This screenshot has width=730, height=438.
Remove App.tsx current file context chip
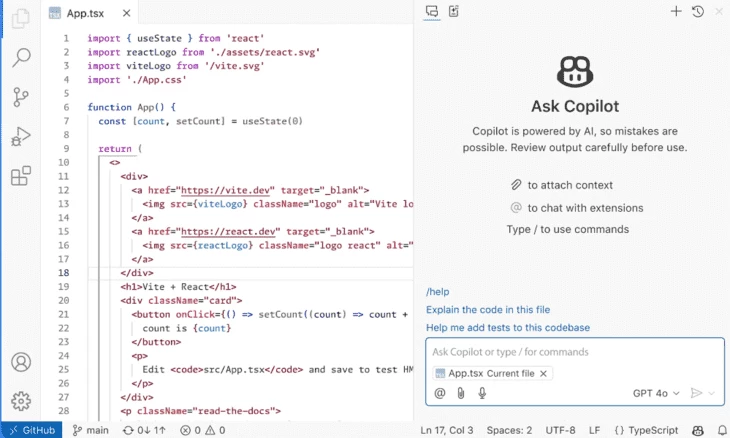543,373
